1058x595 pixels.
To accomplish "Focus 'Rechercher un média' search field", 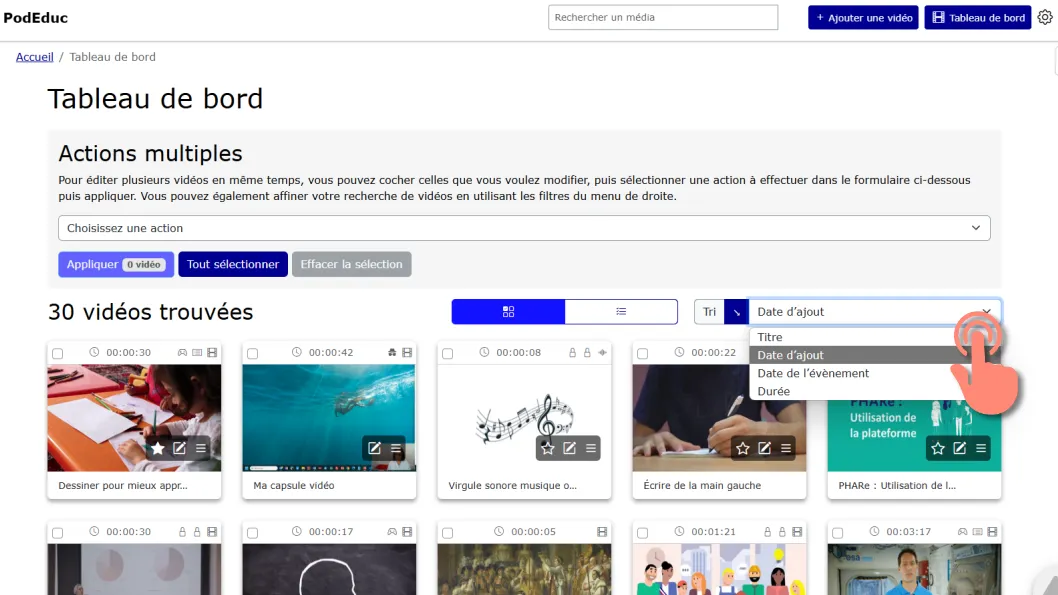I will tap(663, 18).
